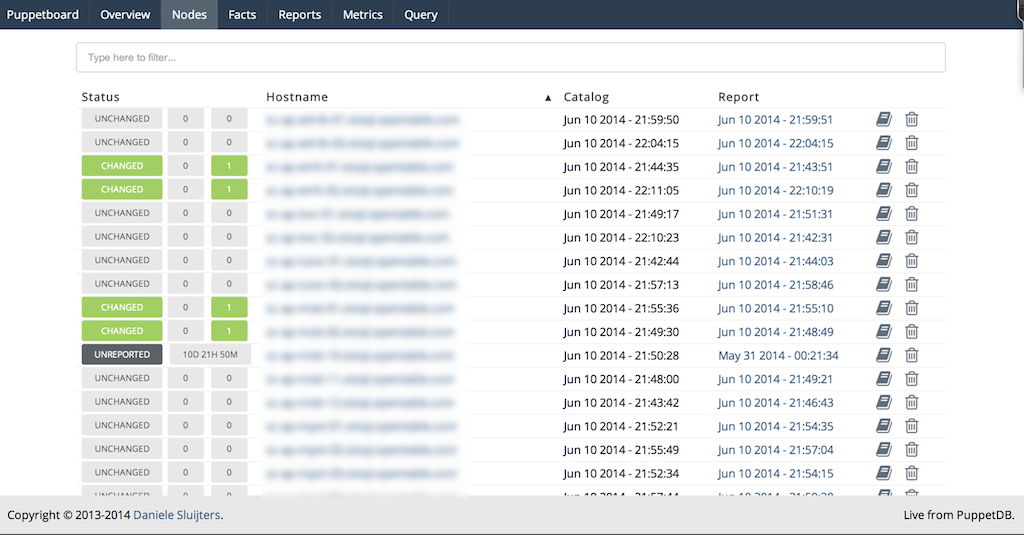1024x535 pixels.
Task: Focus the 'Type here to filter' field
Action: point(510,58)
